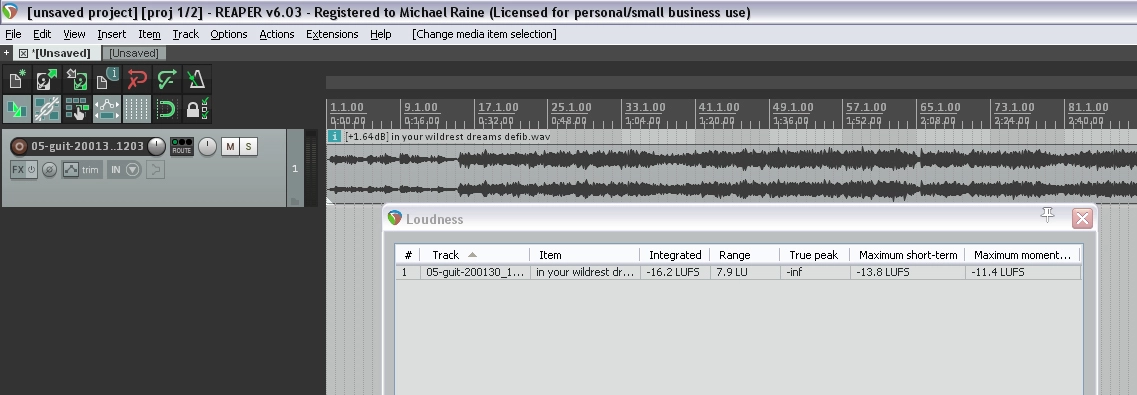Image resolution: width=1137 pixels, height=395 pixels.
Task: Toggle the green magnet snap icon
Action: (166, 109)
